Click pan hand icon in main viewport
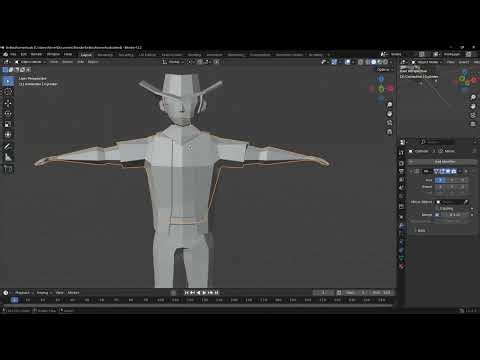This screenshot has width=480, height=360. click(x=389, y=114)
